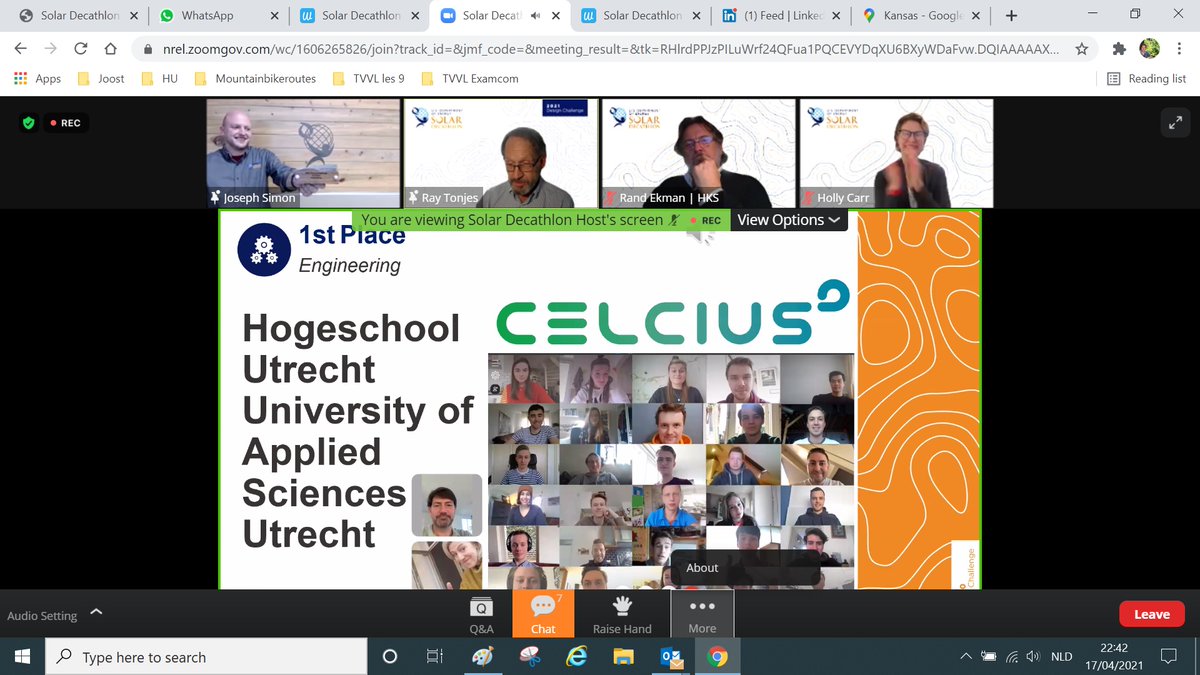Open the Chrome three-dot menu
The height and width of the screenshot is (675, 1200).
(1180, 49)
